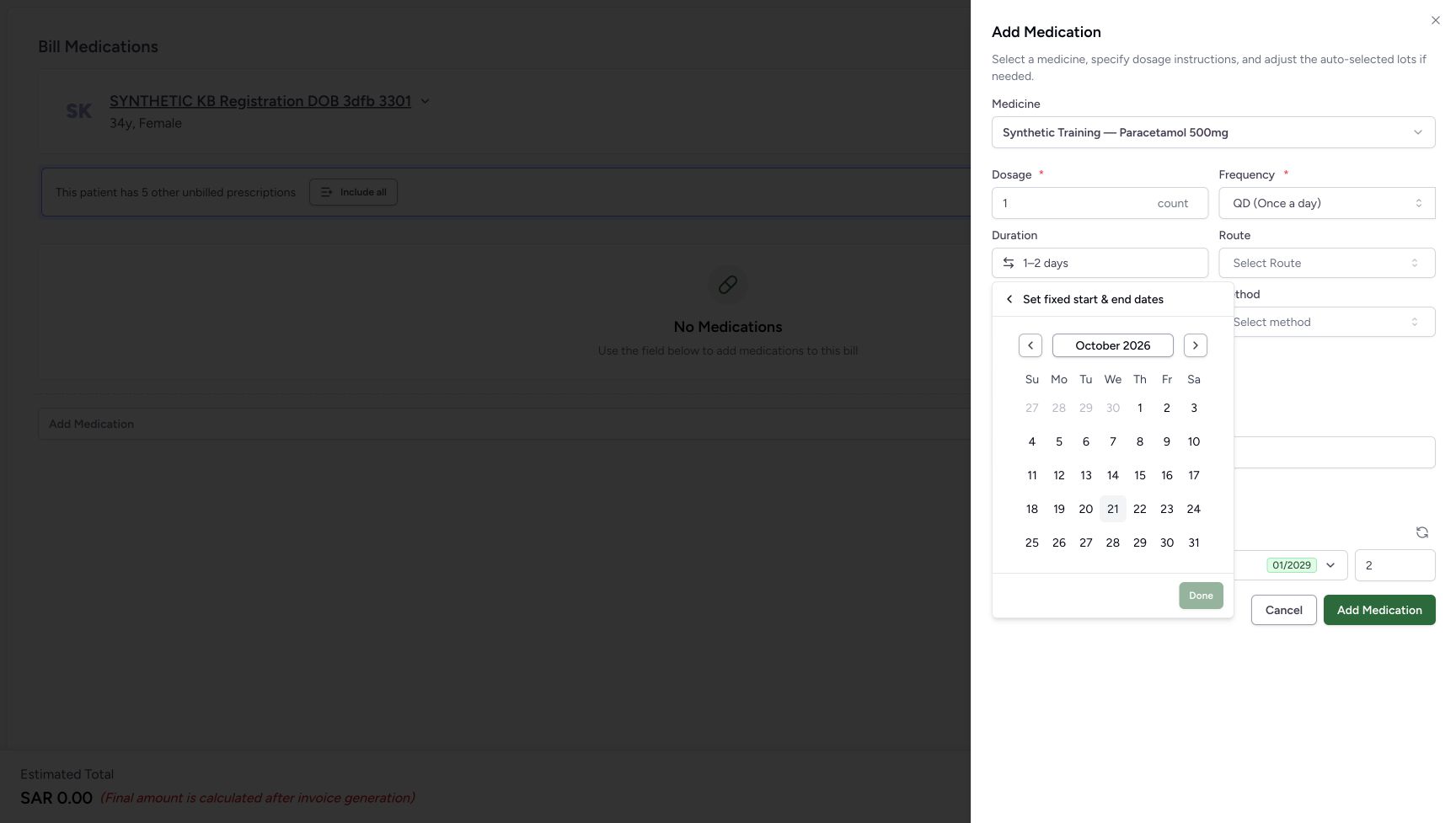The image size is (1456, 823).
Task: Select October 23 in calendar
Action: point(1166,509)
